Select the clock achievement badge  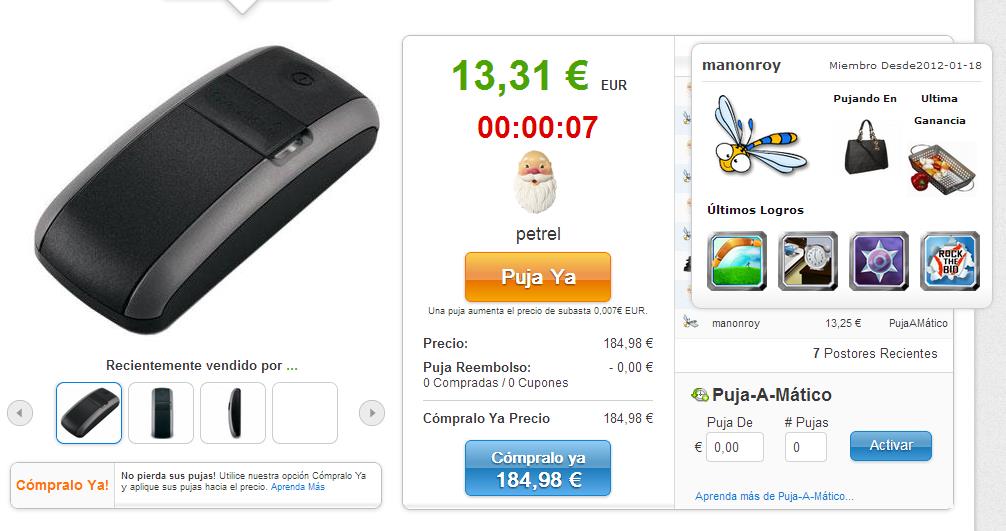click(808, 261)
